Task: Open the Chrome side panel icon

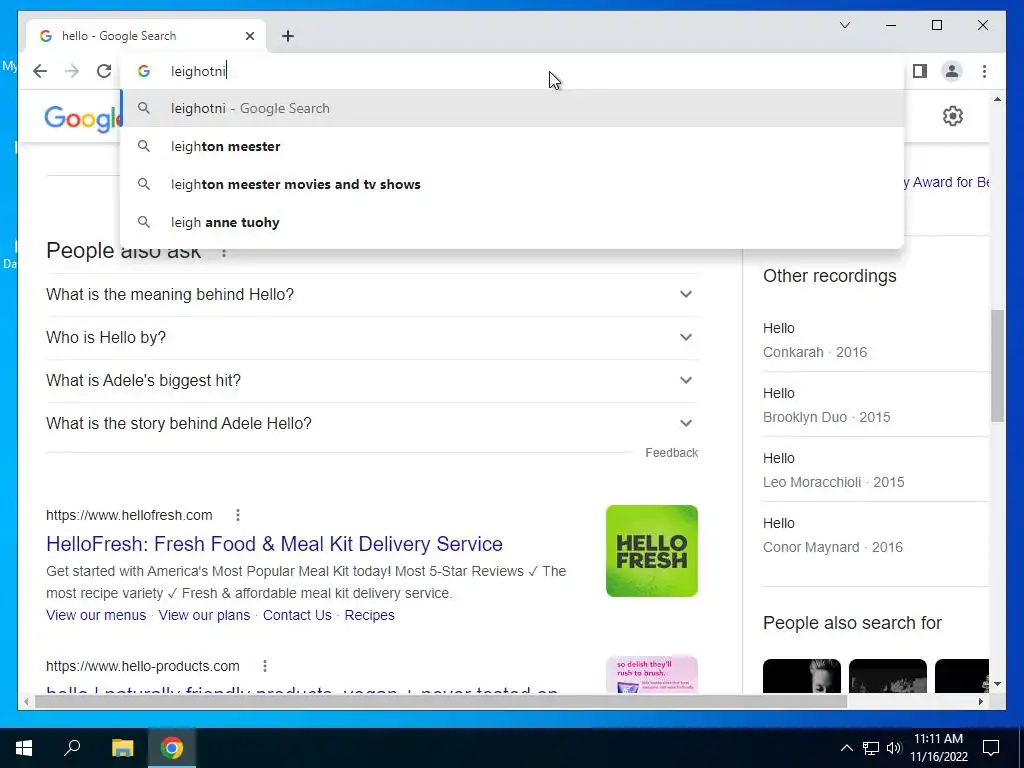Action: tap(920, 71)
